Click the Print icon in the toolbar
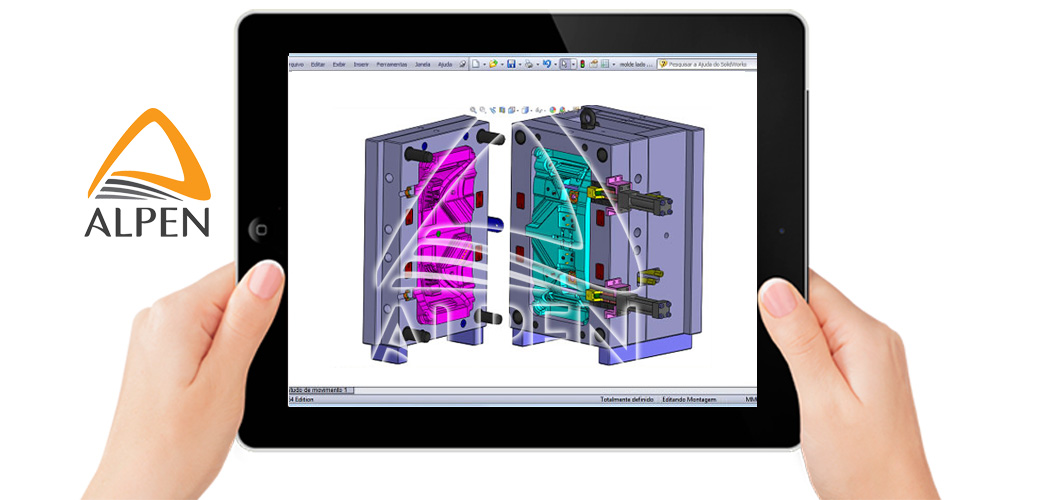This screenshot has height=500, width=1060. pos(529,63)
